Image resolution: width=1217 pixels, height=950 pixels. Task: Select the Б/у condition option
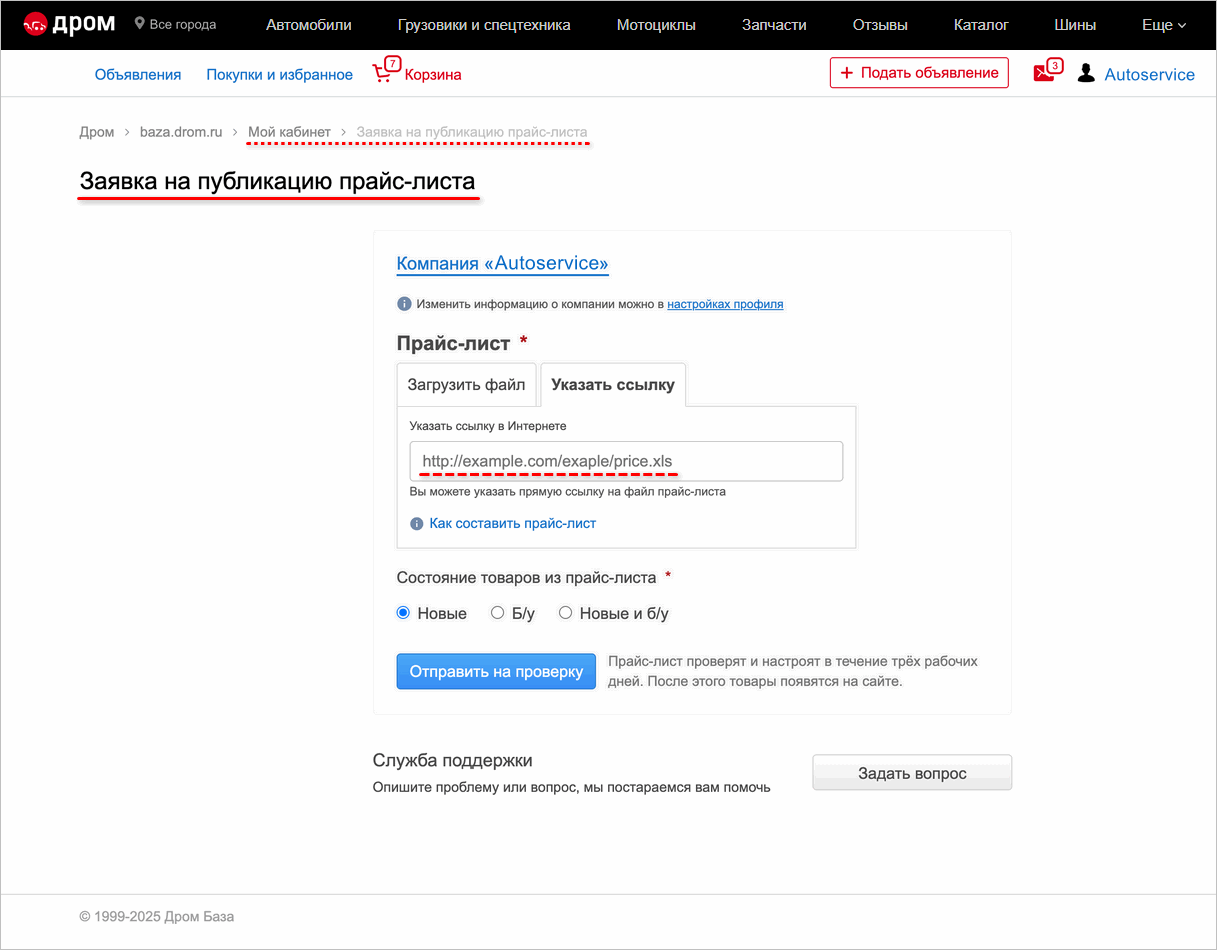[x=497, y=612]
